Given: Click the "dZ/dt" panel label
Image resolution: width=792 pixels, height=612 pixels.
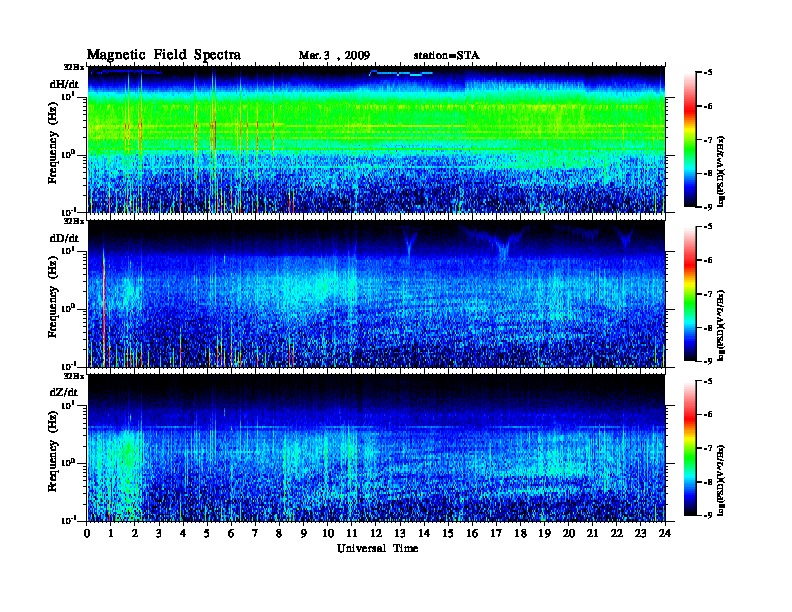Looking at the screenshot, I should tap(64, 392).
